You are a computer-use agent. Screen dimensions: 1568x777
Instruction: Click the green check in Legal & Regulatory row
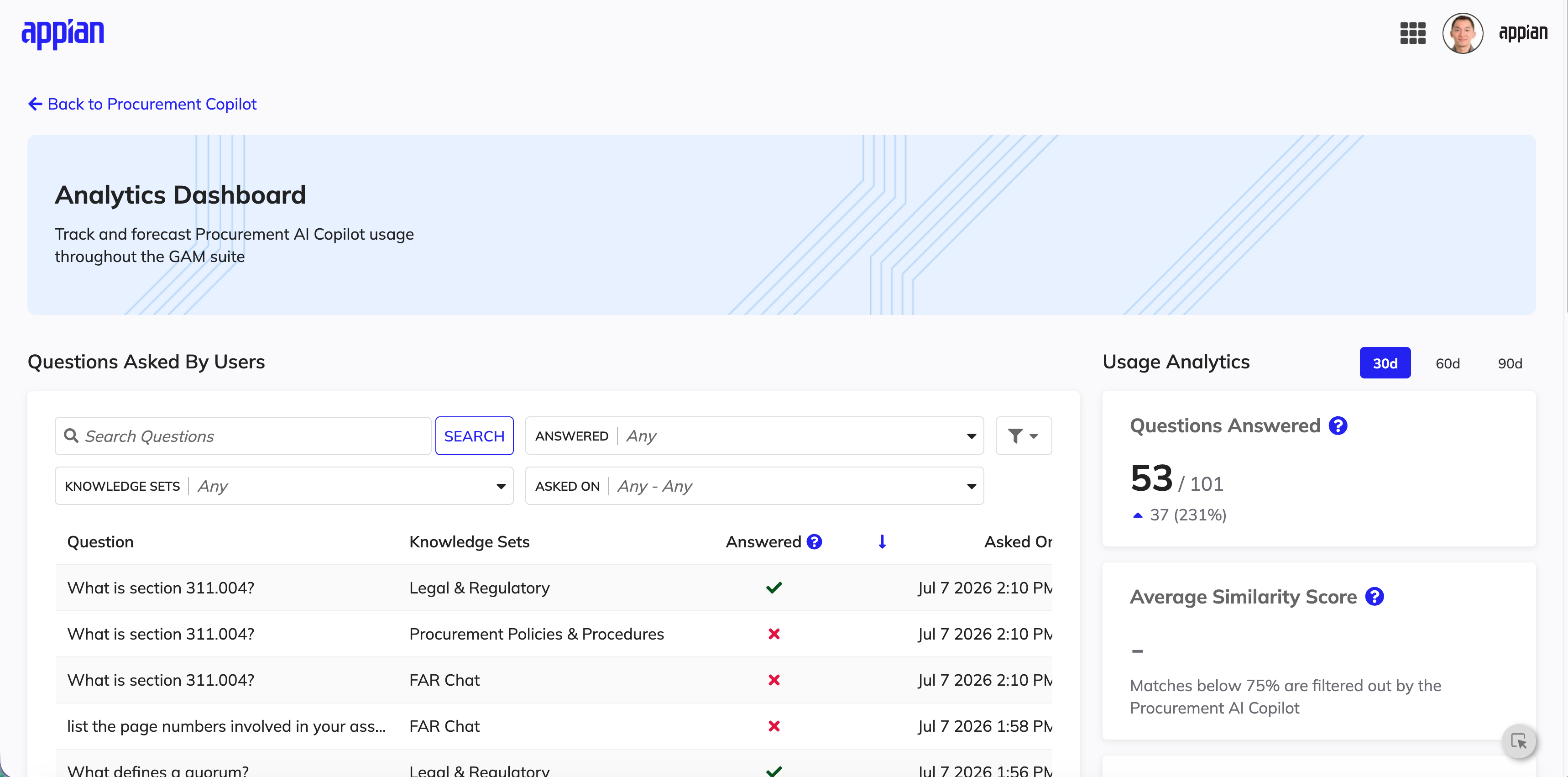pyautogui.click(x=774, y=588)
